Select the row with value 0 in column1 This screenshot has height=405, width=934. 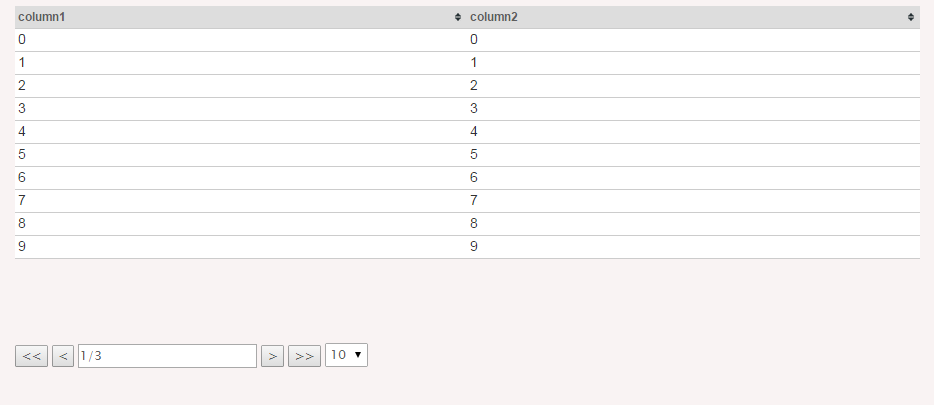(467, 40)
